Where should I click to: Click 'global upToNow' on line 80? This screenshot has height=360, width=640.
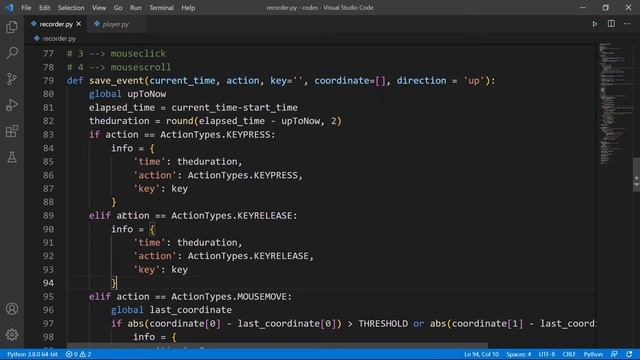click(127, 94)
